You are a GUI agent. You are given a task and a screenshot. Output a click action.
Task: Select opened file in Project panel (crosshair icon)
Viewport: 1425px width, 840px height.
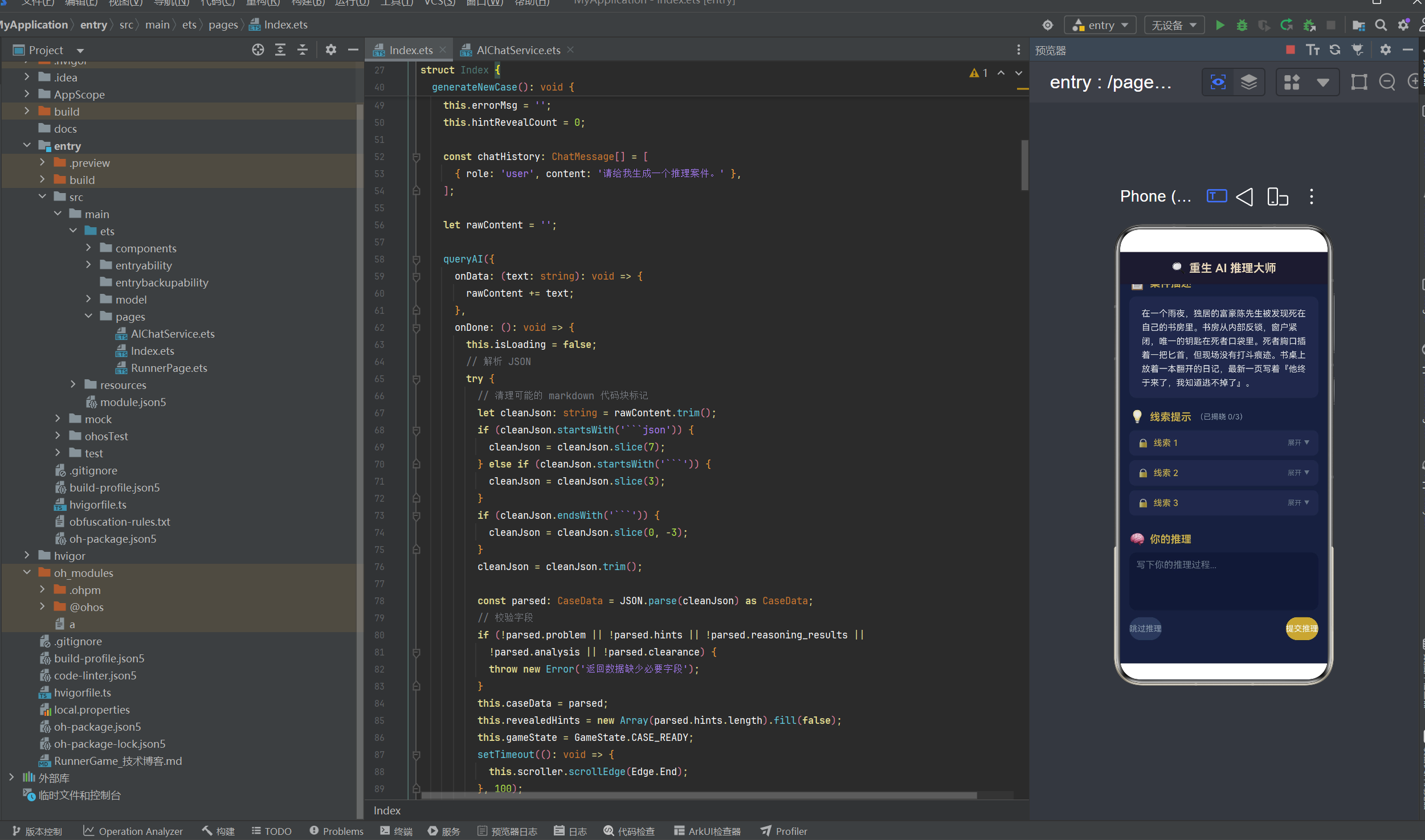[258, 50]
